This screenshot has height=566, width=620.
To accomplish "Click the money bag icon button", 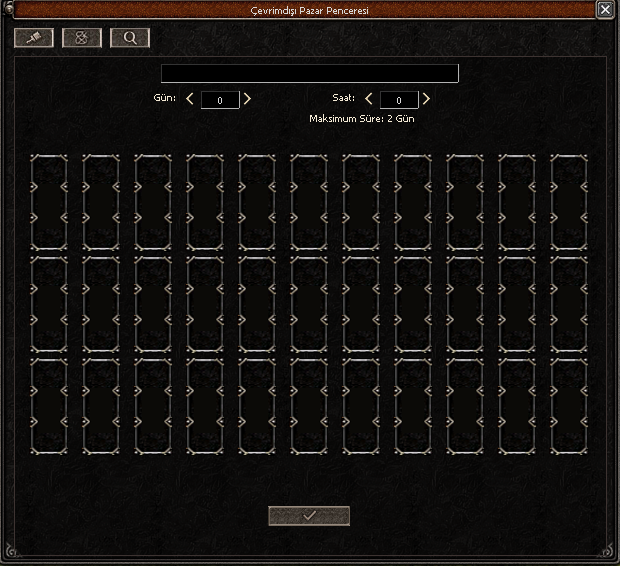I will click(82, 38).
